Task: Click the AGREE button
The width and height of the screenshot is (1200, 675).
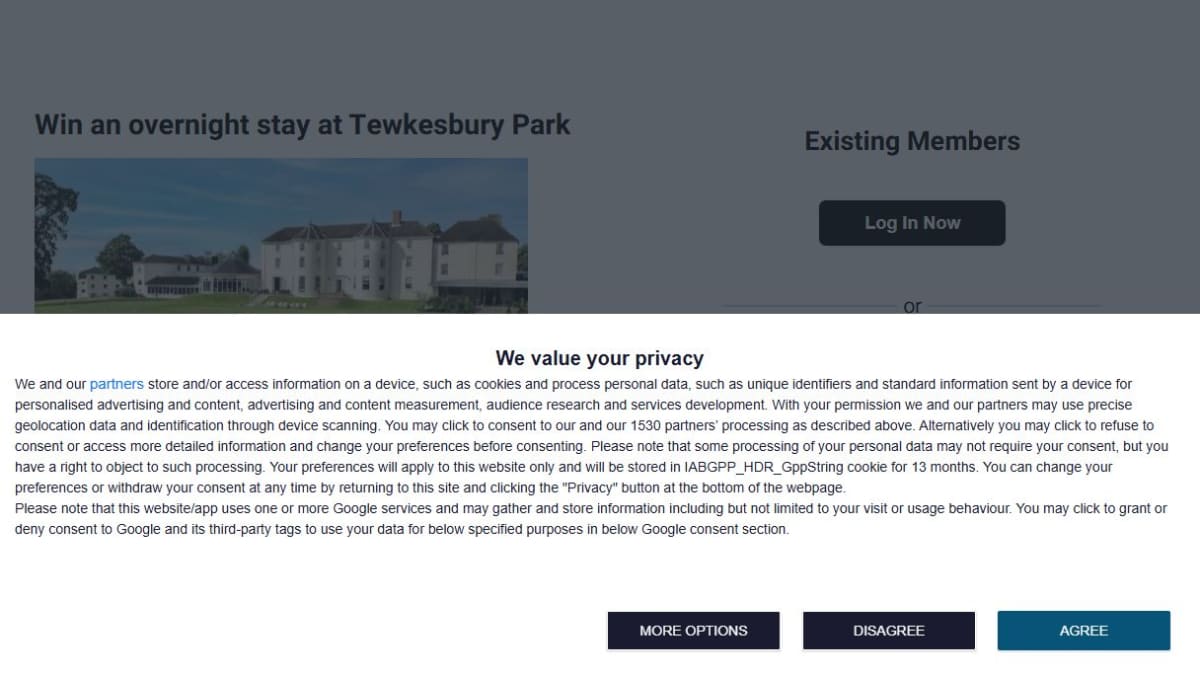Action: click(x=1083, y=630)
